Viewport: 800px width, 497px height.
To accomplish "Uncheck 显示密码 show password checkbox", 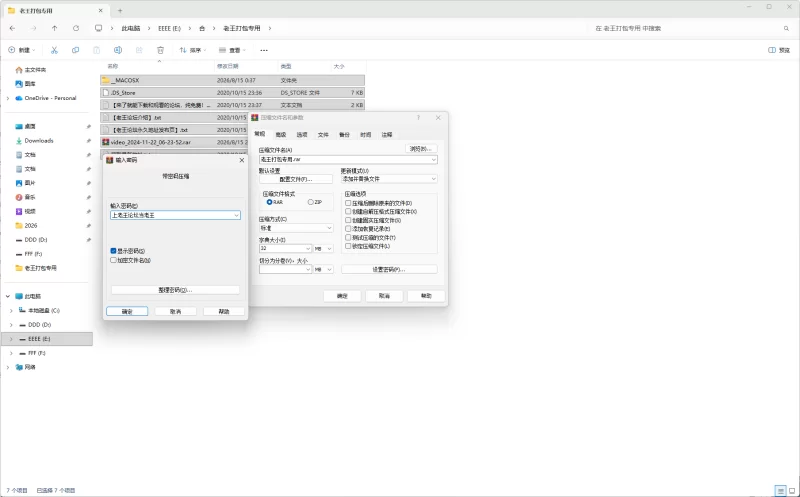I will coord(113,251).
